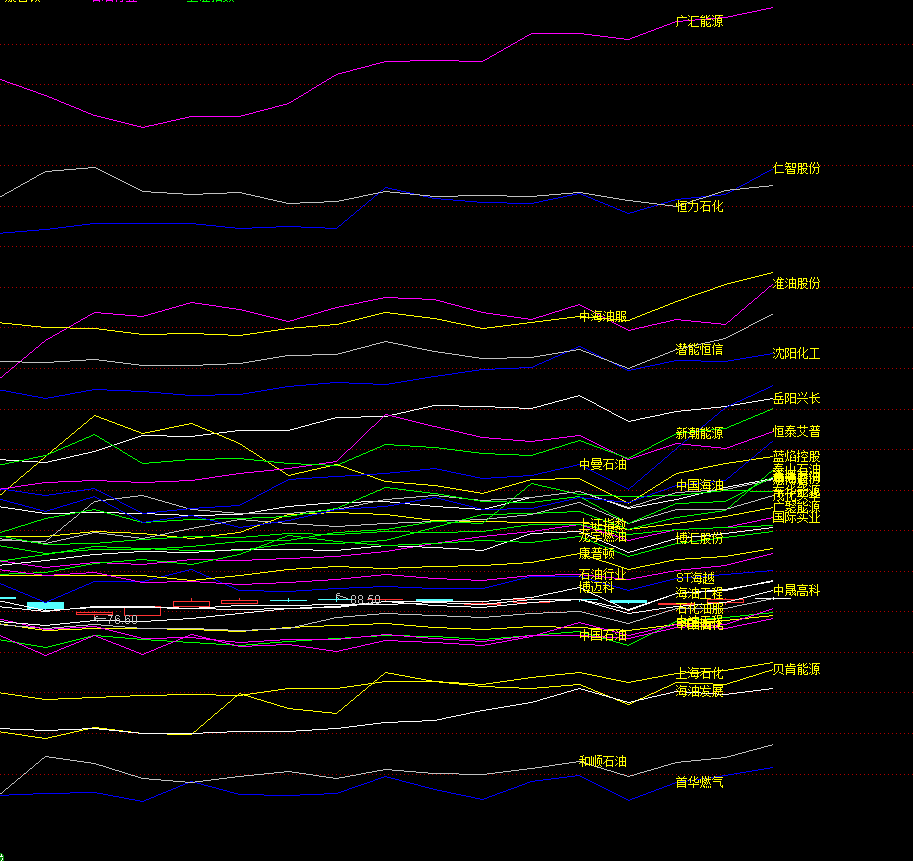
Task: Select the 沈阳化工 stock label
Action: pos(796,353)
